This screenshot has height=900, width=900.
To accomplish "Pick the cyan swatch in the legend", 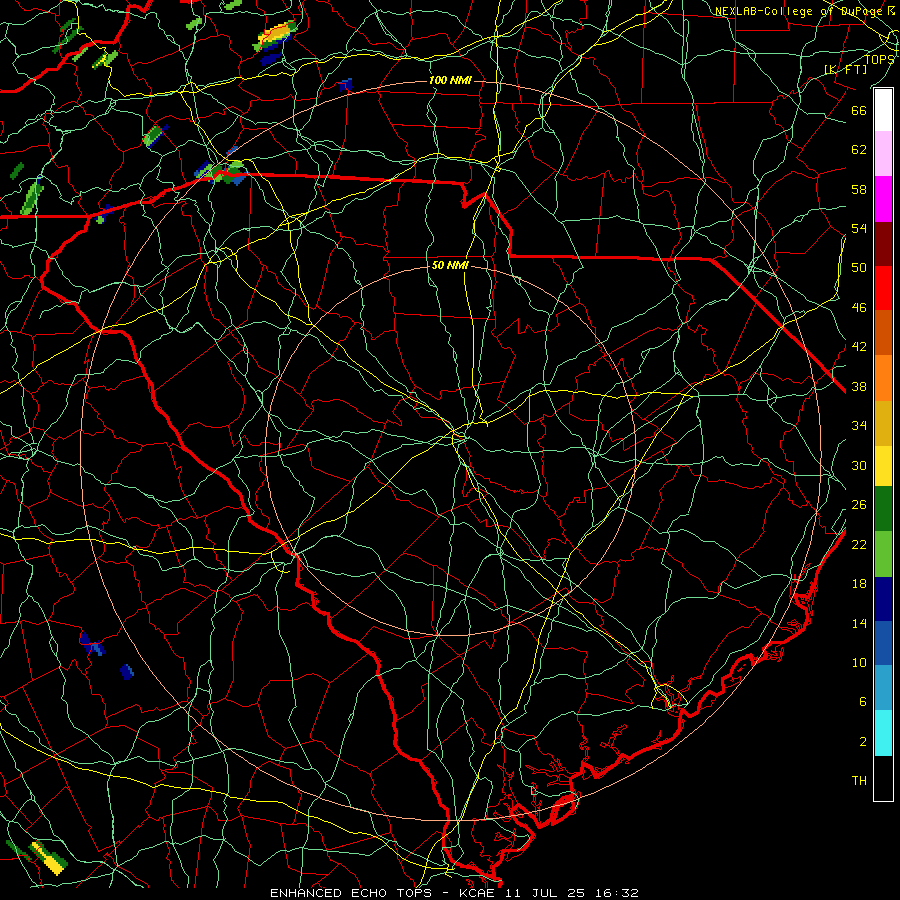I will pyautogui.click(x=883, y=733).
